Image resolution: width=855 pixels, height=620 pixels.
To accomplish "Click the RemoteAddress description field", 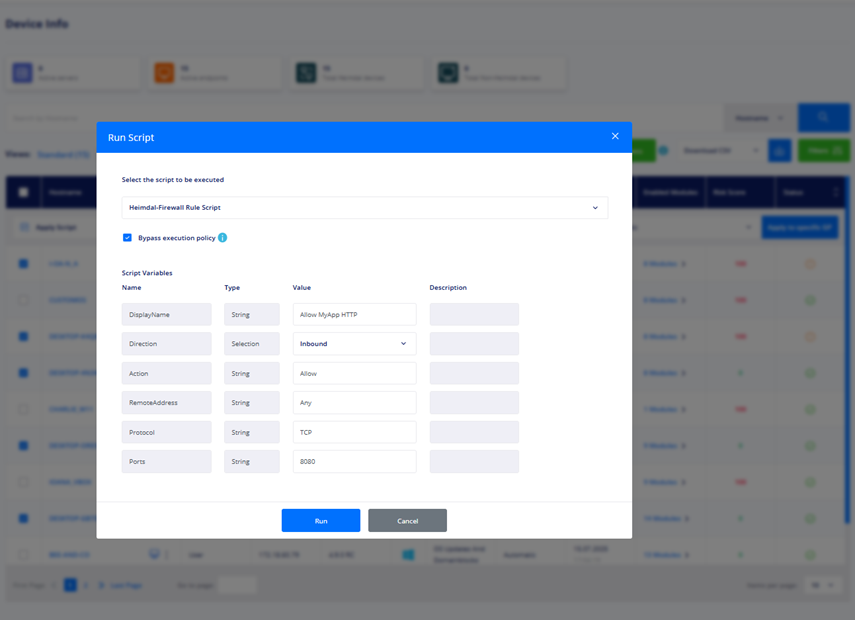I will [474, 402].
